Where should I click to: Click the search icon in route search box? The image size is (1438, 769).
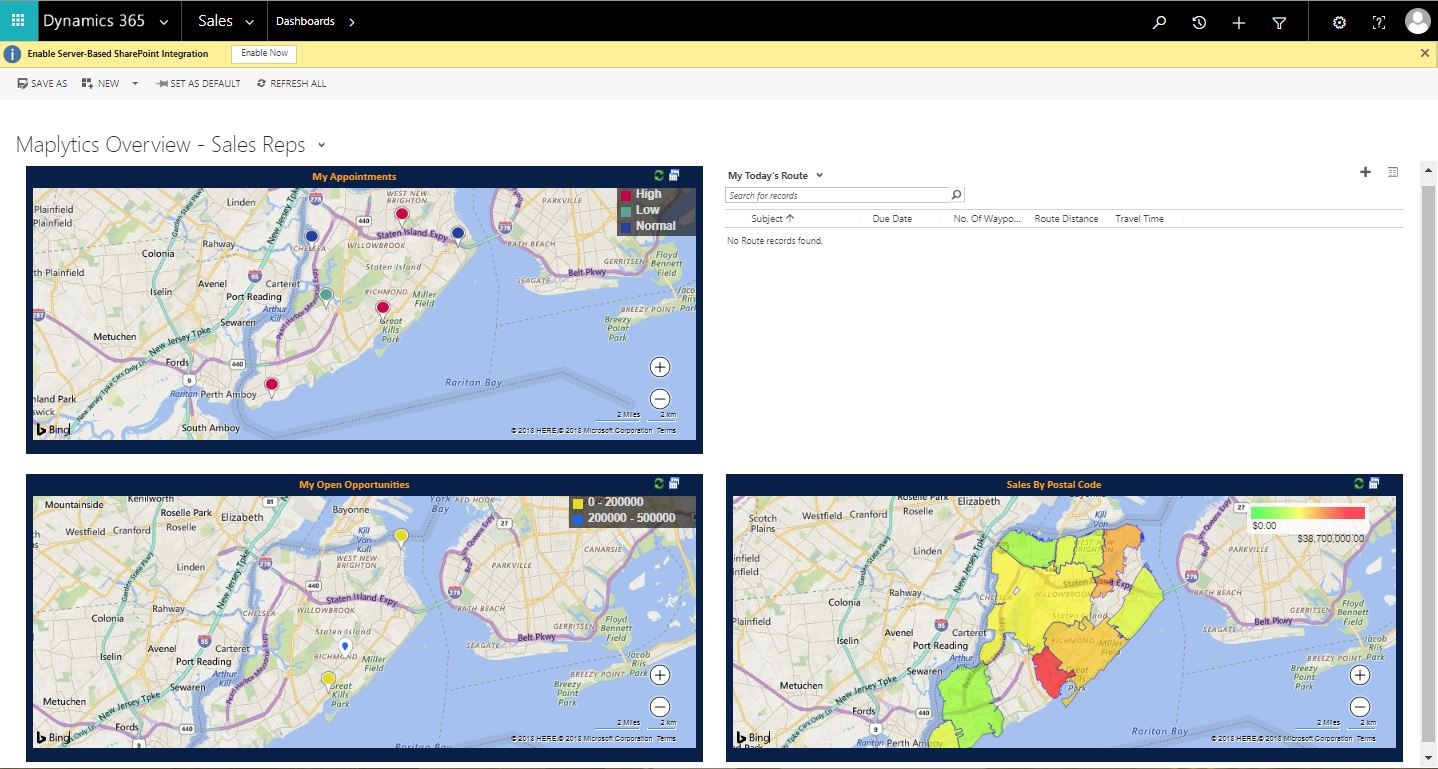(x=956, y=195)
